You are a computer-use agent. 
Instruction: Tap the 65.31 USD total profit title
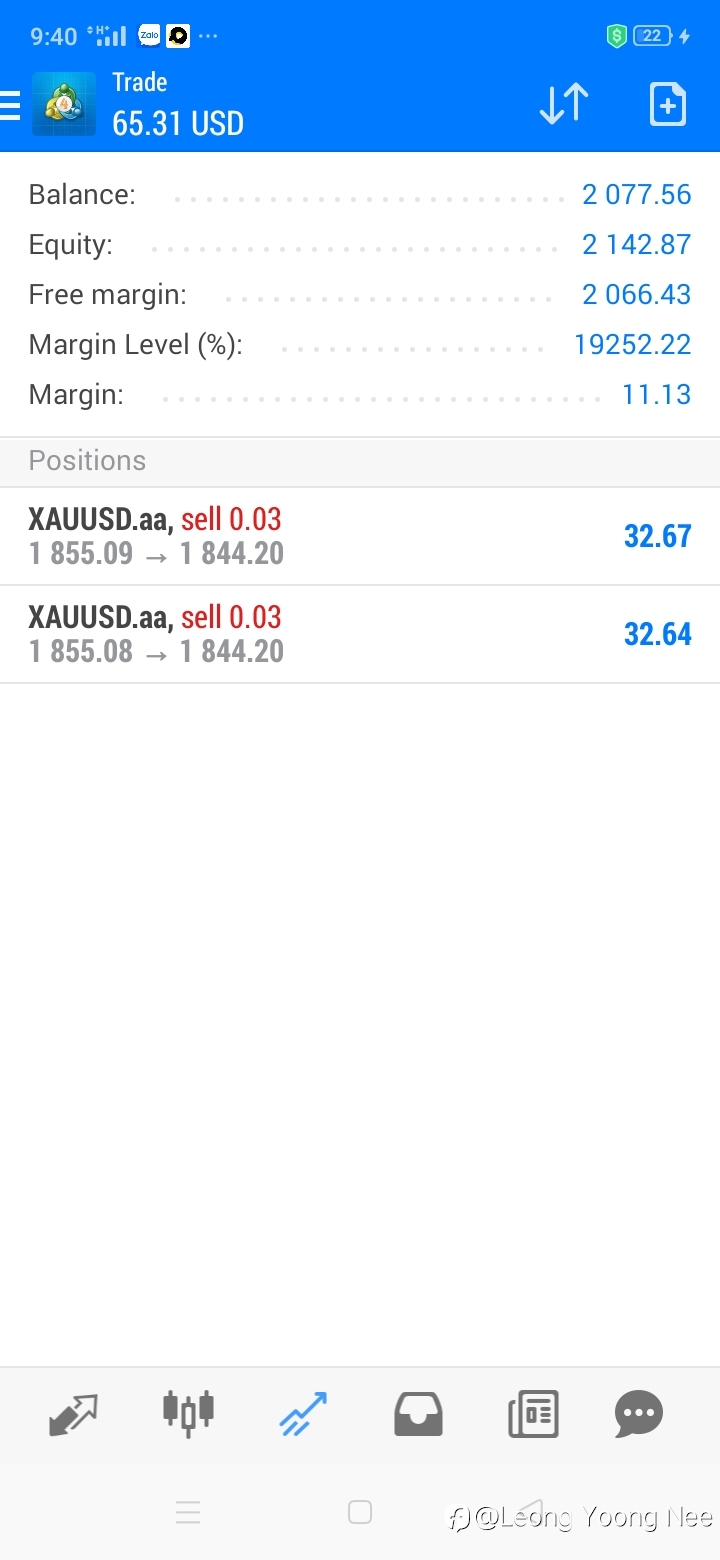tap(178, 123)
